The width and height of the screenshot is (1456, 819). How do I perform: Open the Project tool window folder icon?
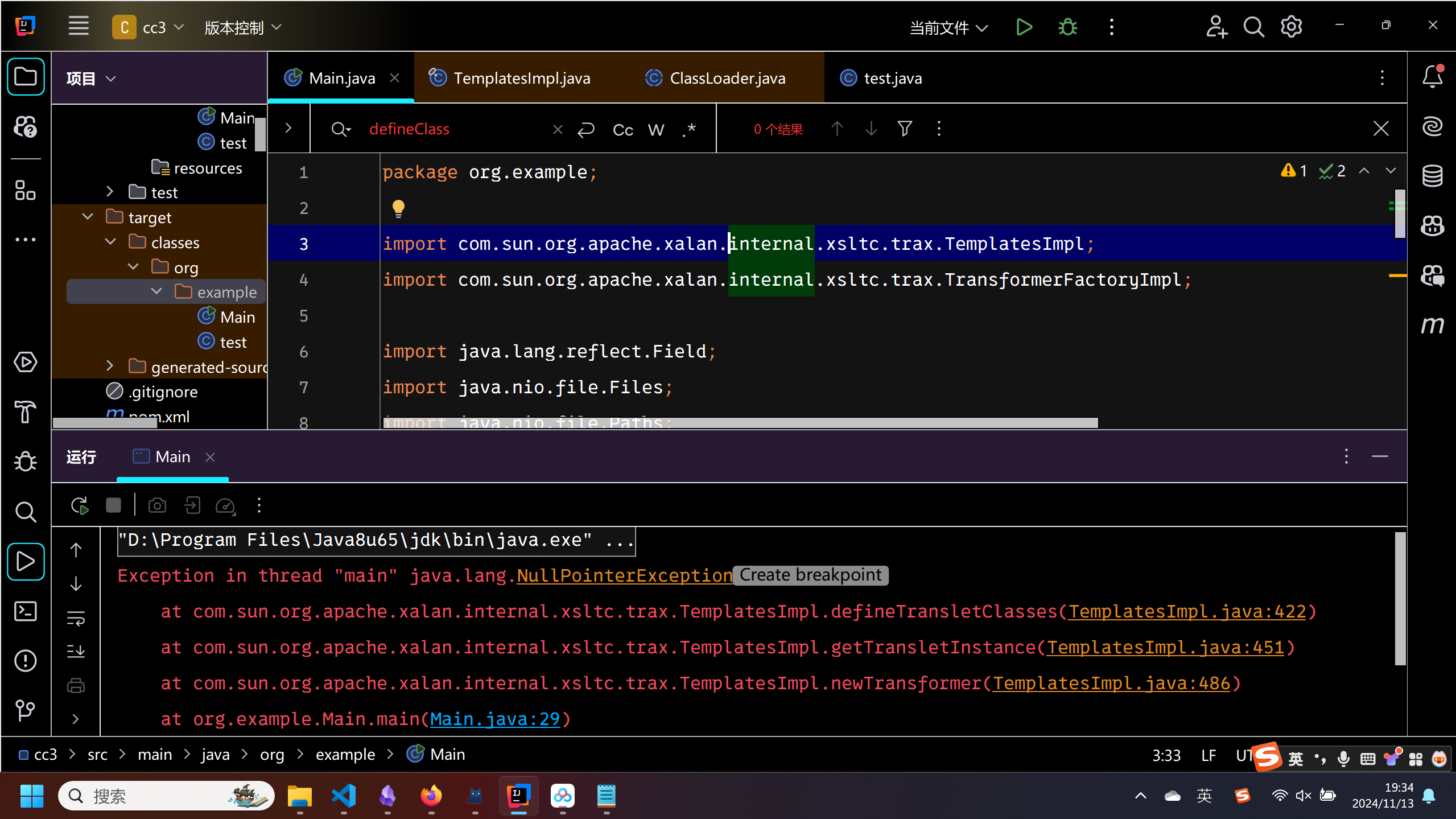pyautogui.click(x=26, y=76)
